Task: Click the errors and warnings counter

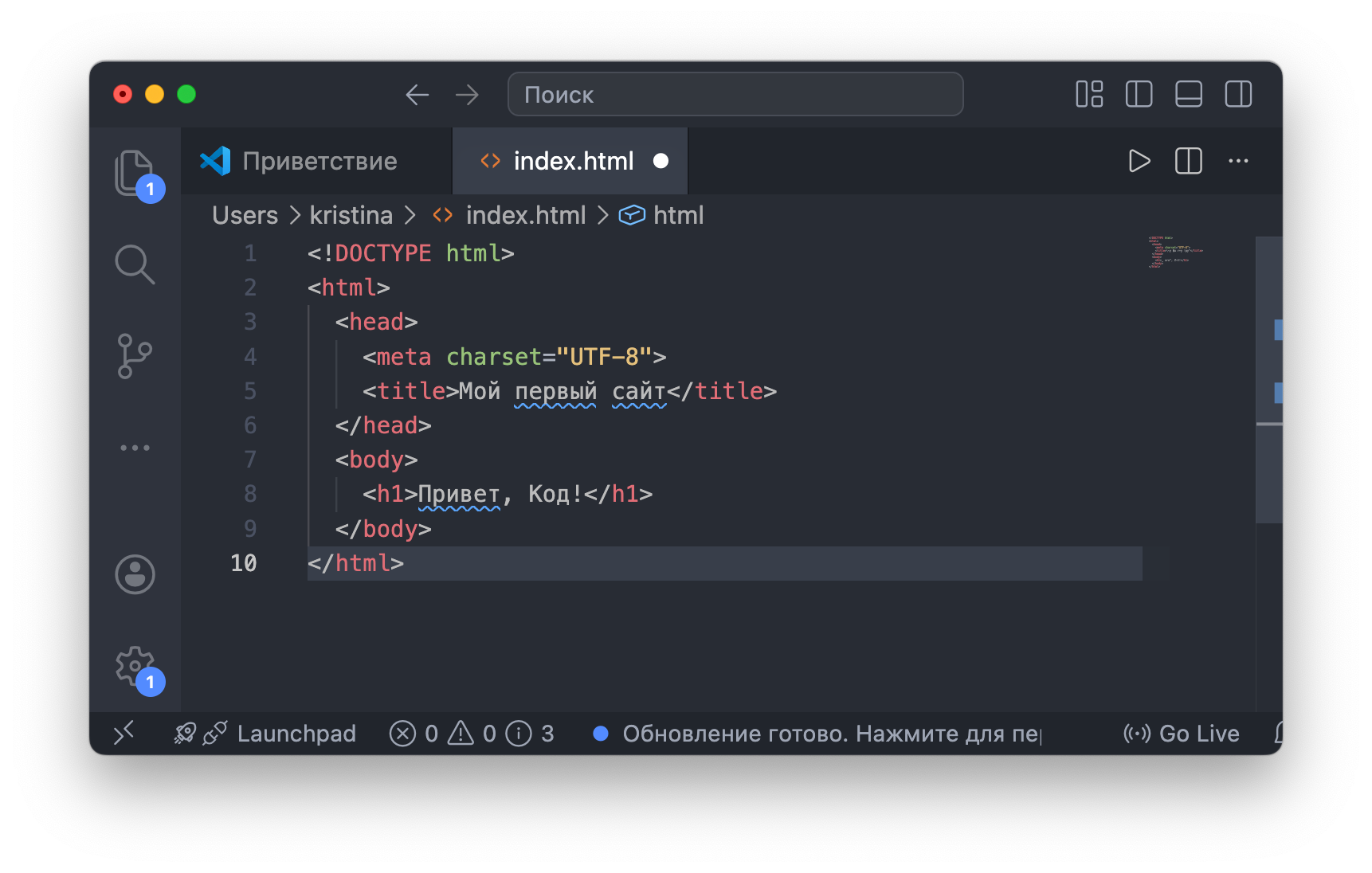Action: click(445, 733)
